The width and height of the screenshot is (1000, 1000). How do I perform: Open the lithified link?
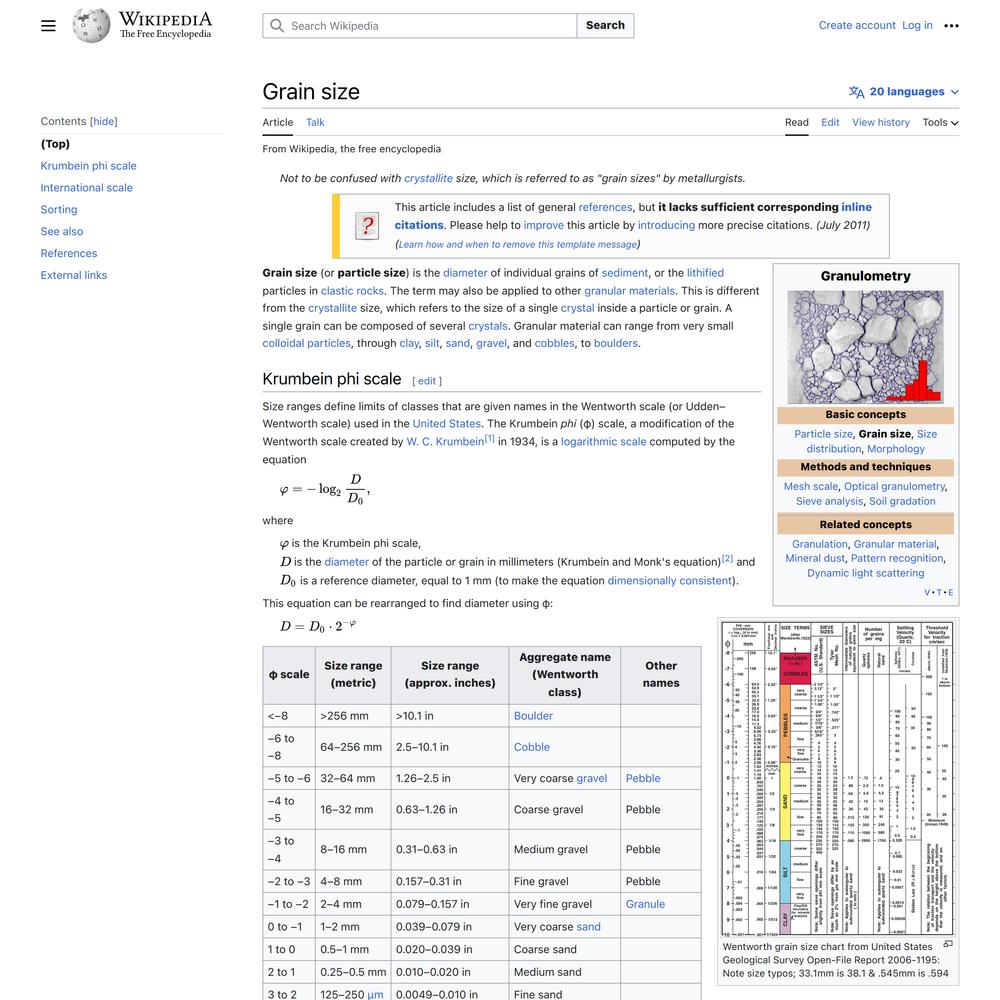[x=705, y=273]
